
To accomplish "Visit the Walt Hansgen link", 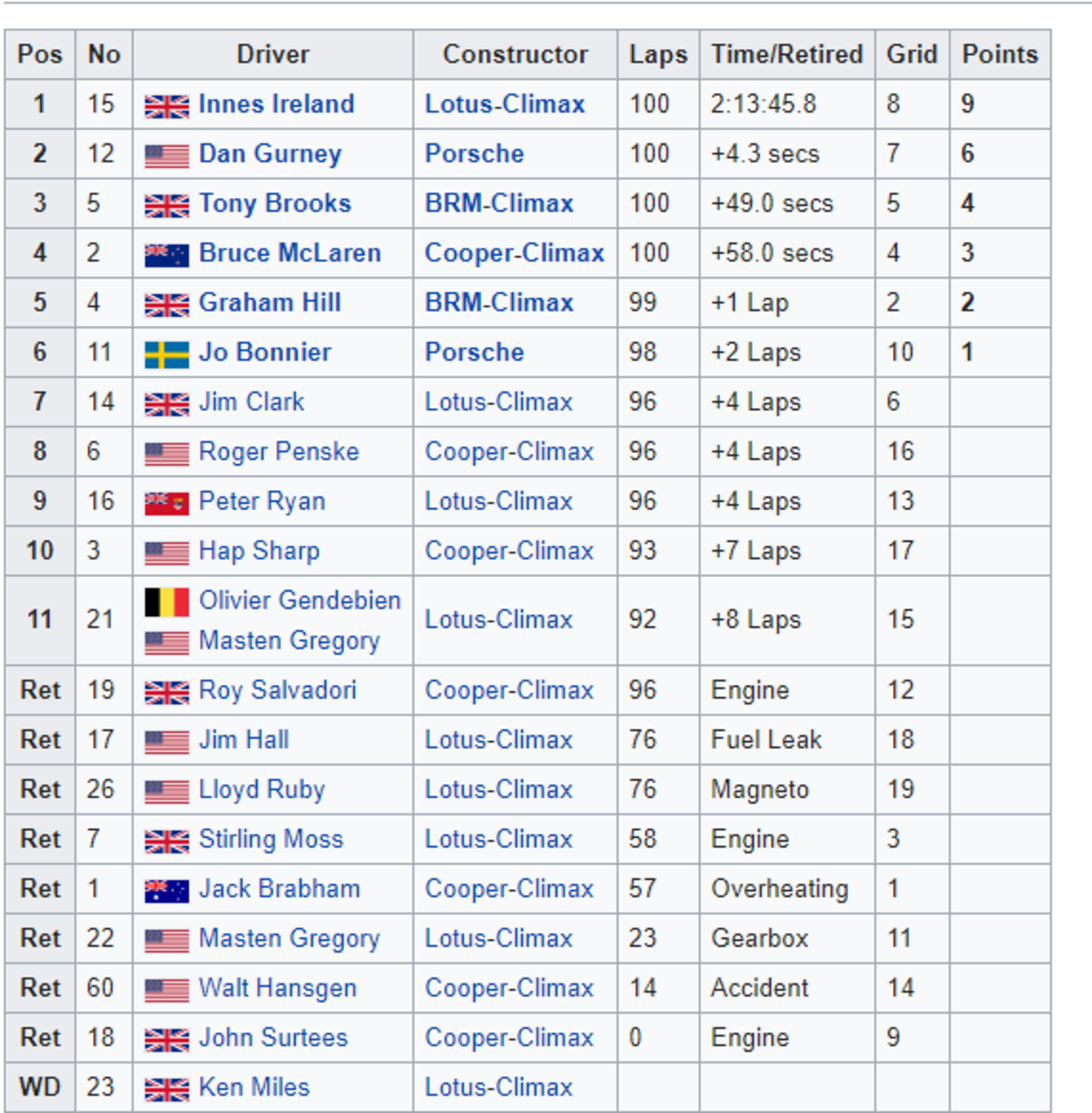I will [278, 988].
